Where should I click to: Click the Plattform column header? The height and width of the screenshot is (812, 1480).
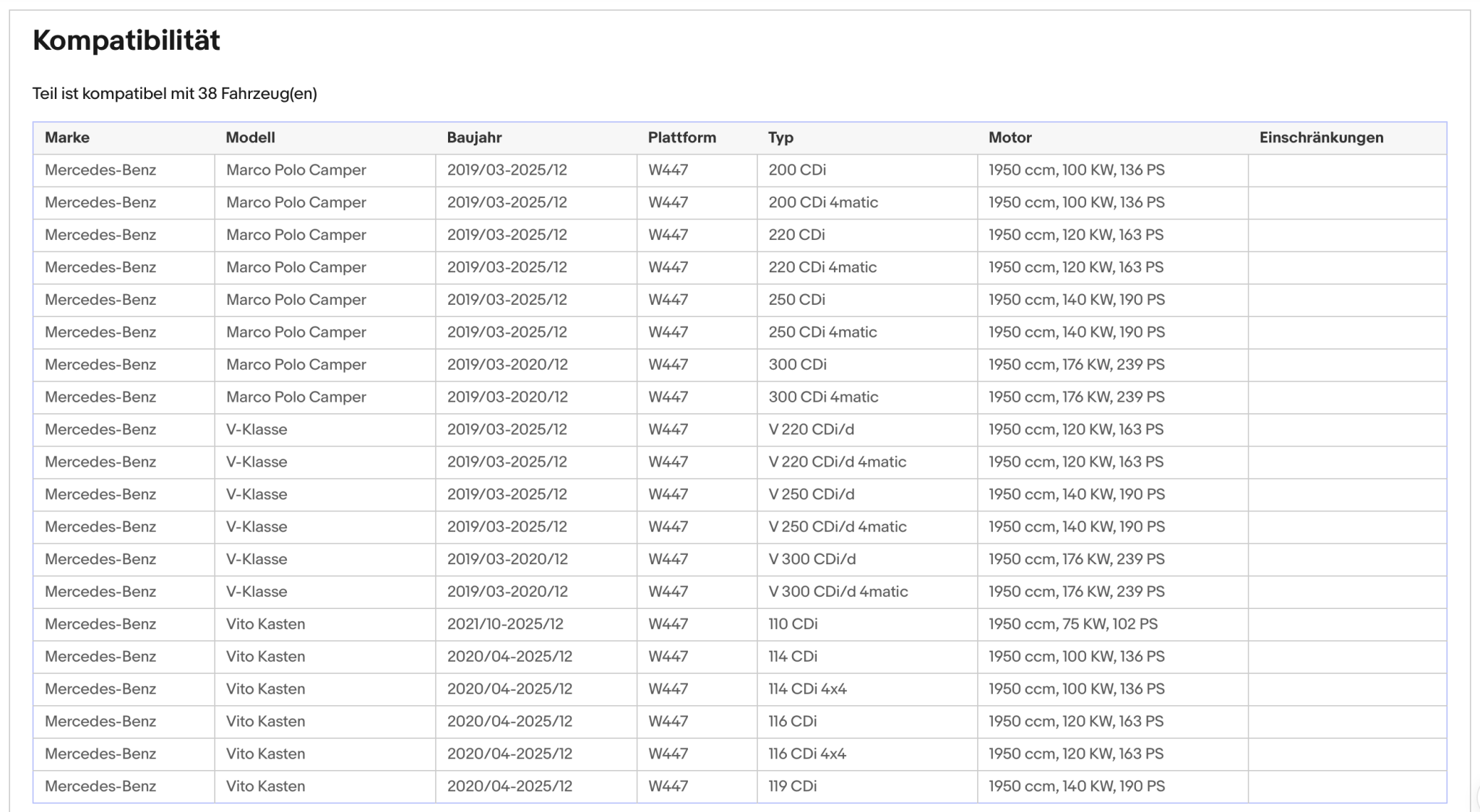681,137
